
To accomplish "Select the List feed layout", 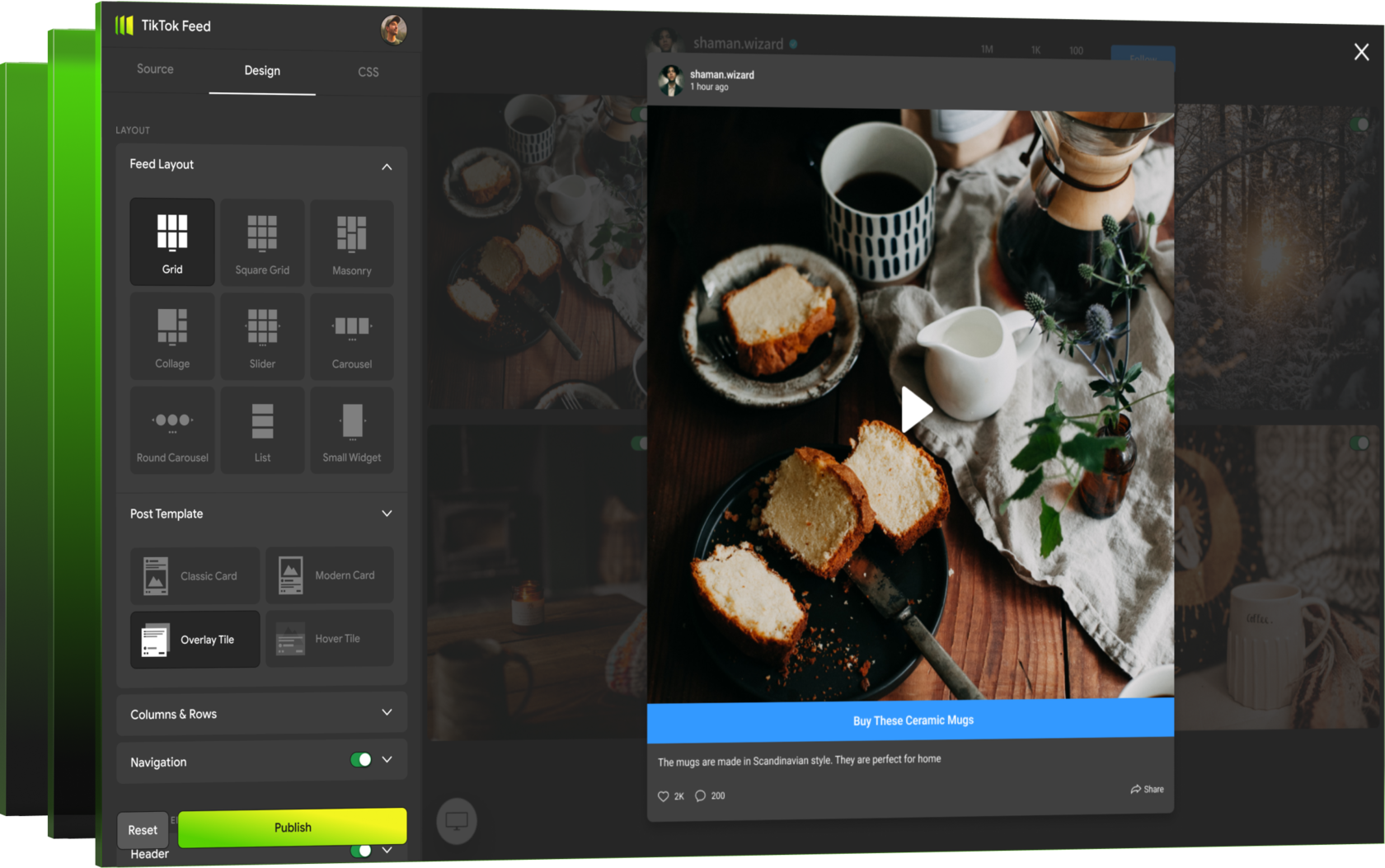I will click(262, 431).
